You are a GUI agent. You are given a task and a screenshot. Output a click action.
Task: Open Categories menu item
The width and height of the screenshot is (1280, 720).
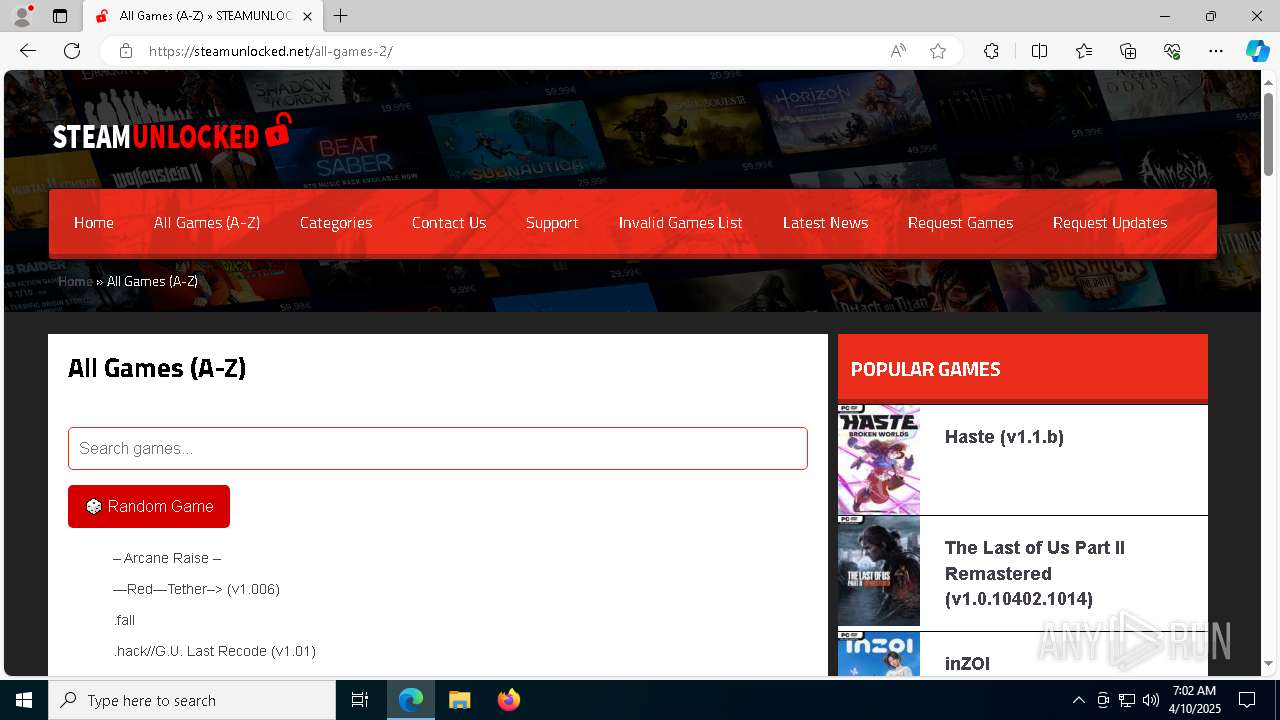point(336,223)
